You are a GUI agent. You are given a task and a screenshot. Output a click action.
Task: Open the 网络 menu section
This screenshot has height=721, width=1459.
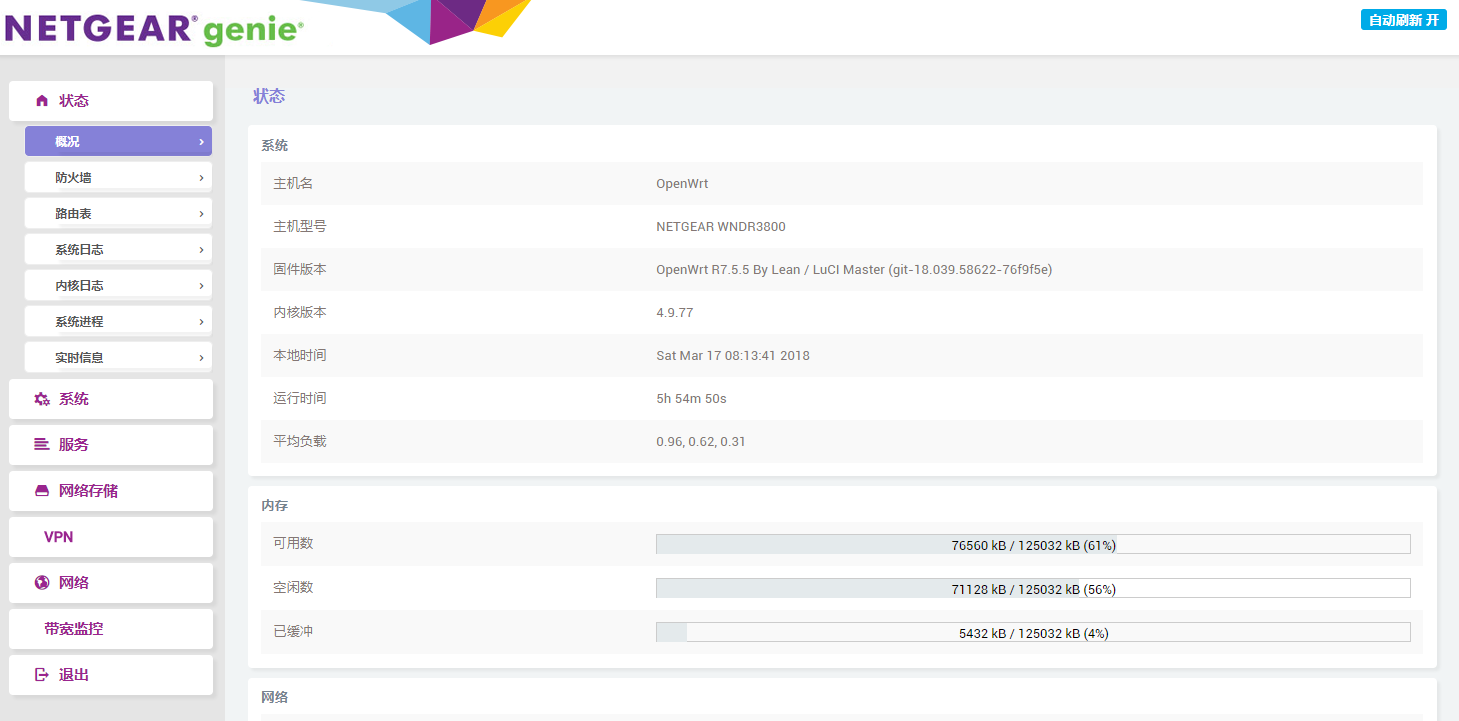[111, 583]
